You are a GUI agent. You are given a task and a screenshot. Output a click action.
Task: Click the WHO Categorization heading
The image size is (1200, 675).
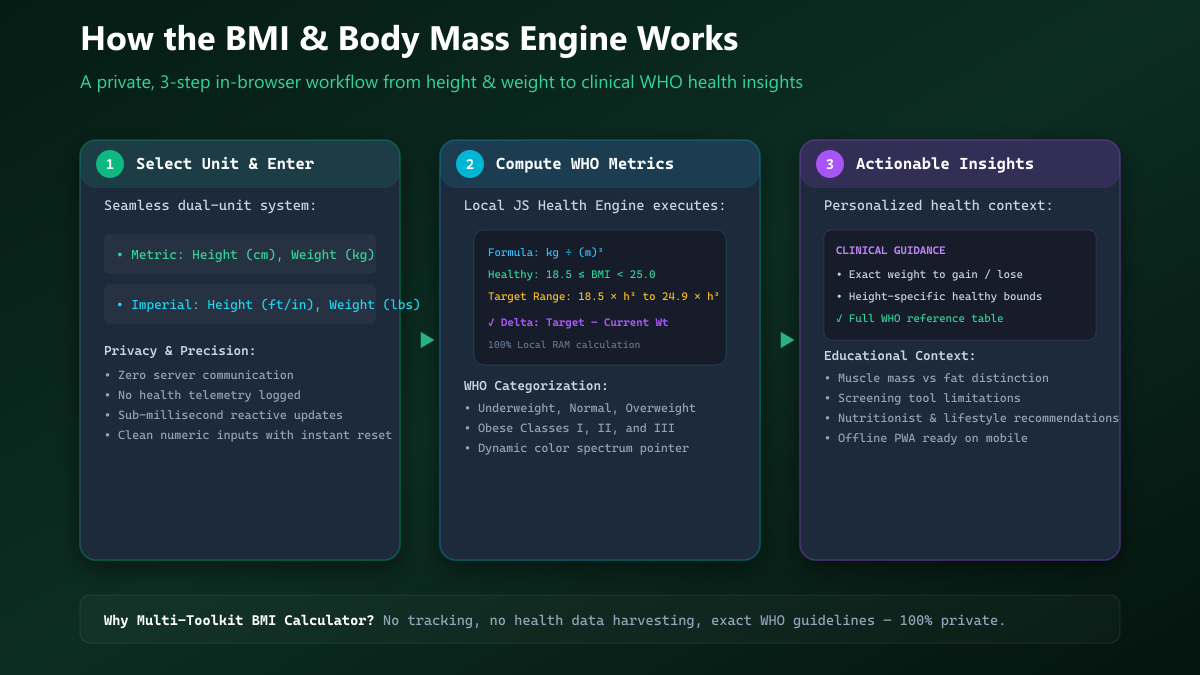click(x=536, y=385)
